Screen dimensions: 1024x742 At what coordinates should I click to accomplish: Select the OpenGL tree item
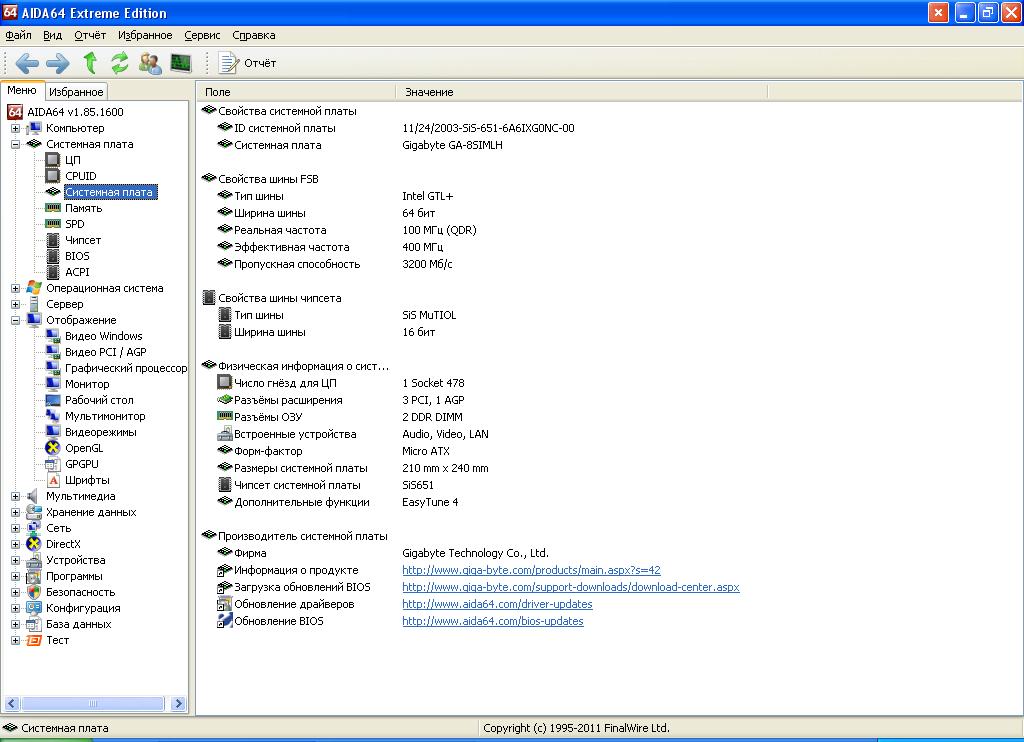point(84,448)
